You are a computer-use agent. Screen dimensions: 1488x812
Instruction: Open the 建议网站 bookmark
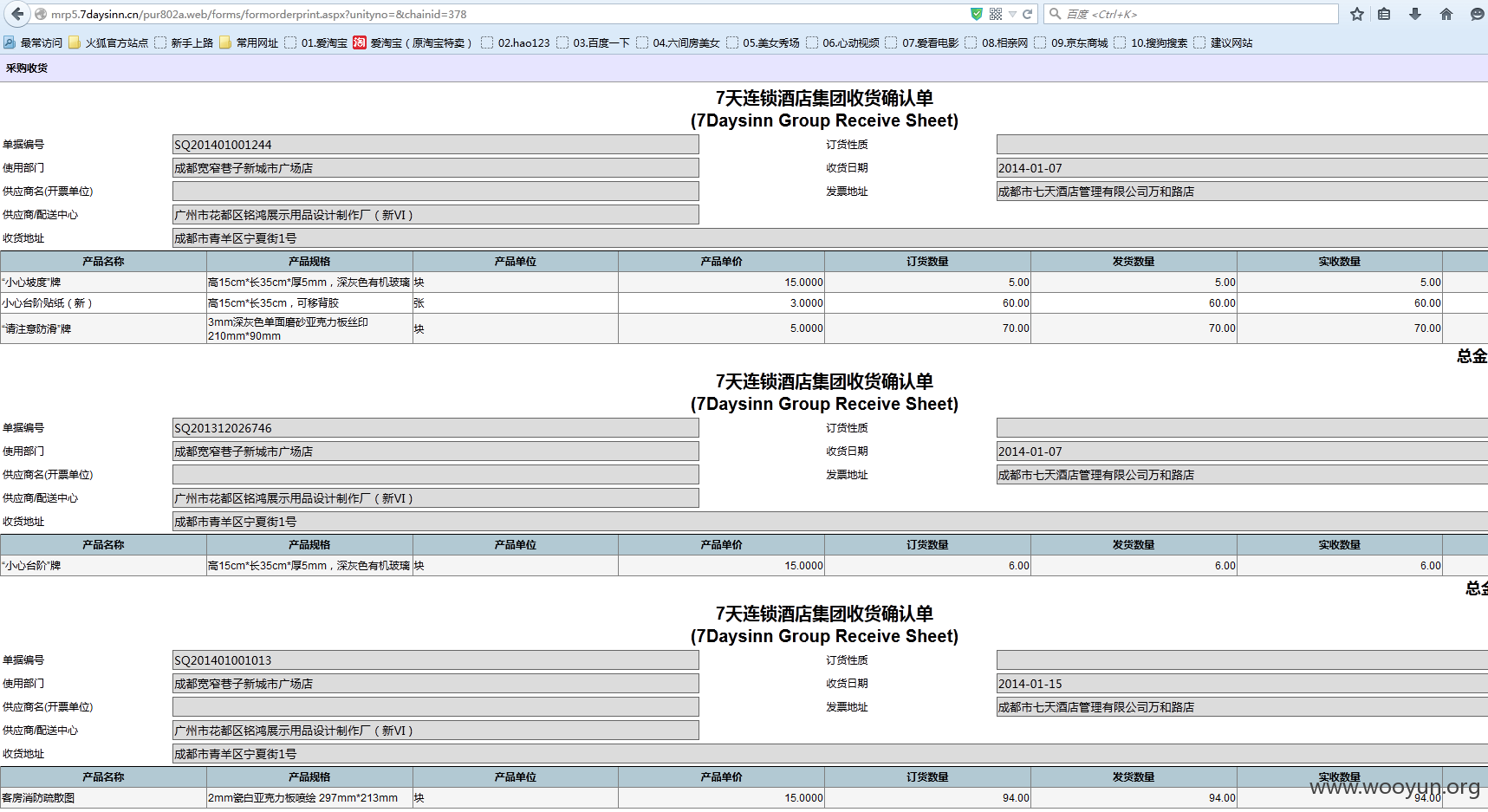[1224, 42]
